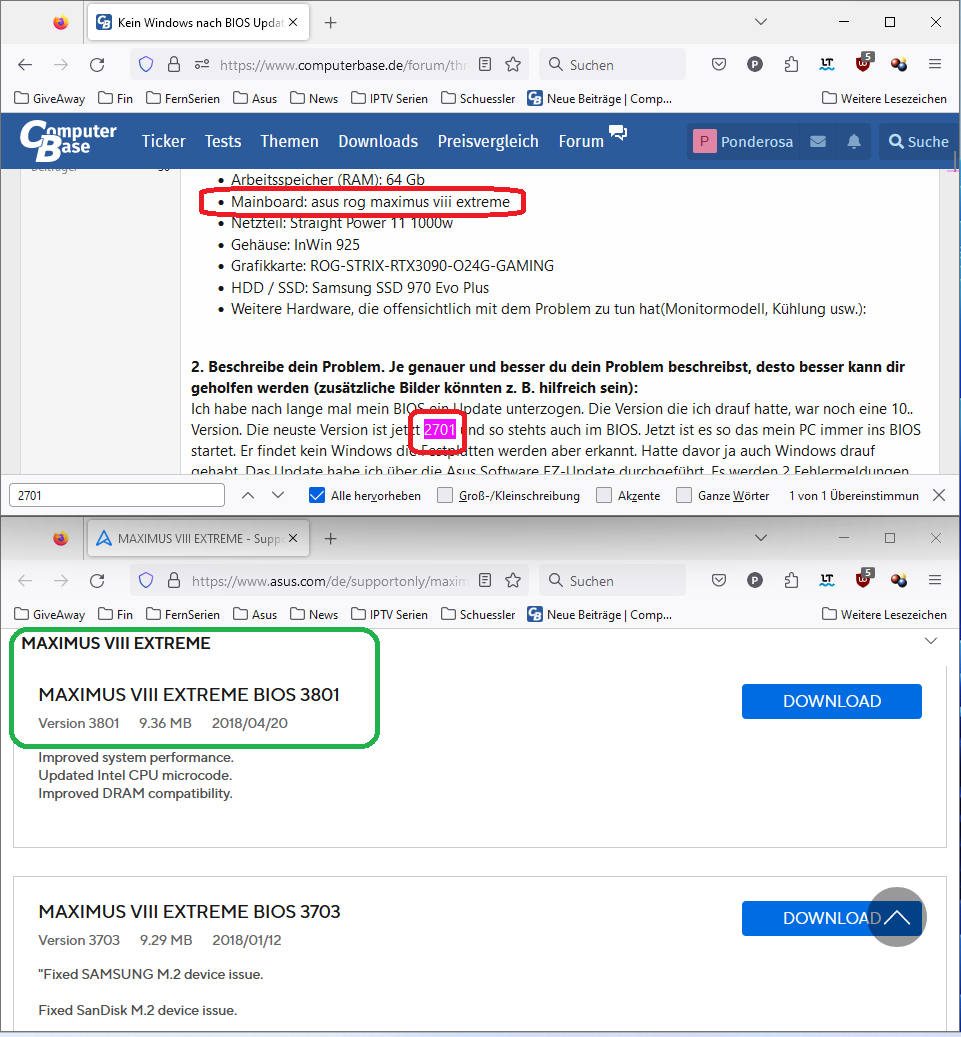Open the Forum menu on ComputerBase
The height and width of the screenshot is (1037, 961).
581,141
